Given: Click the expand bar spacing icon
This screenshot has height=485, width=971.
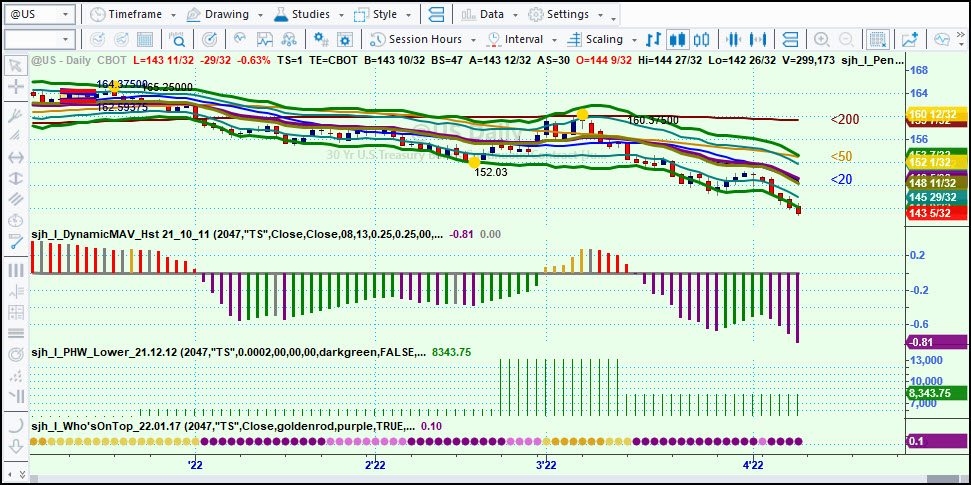Looking at the screenshot, I should click(757, 40).
